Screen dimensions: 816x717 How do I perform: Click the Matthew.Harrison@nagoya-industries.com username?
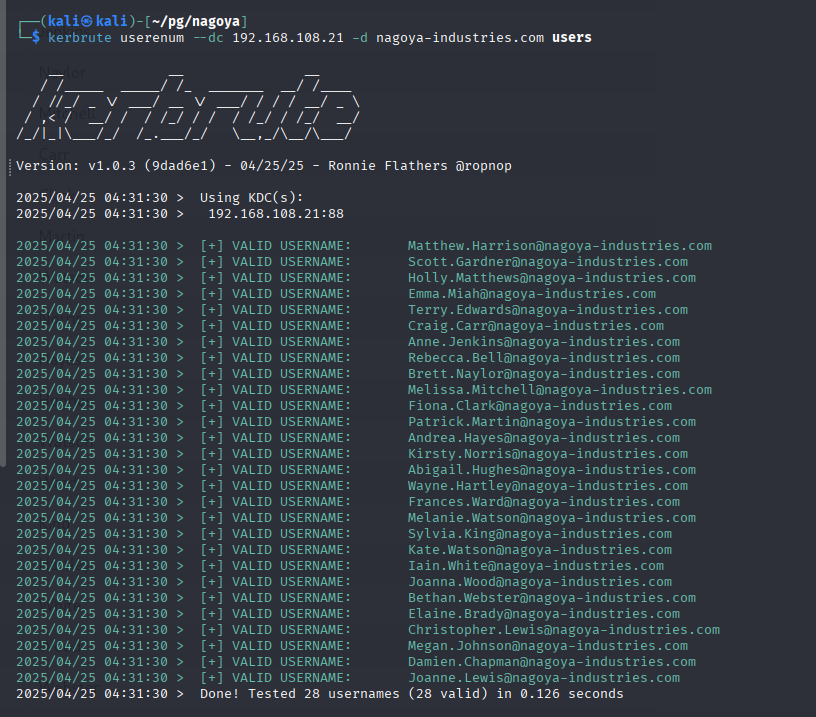(x=559, y=246)
